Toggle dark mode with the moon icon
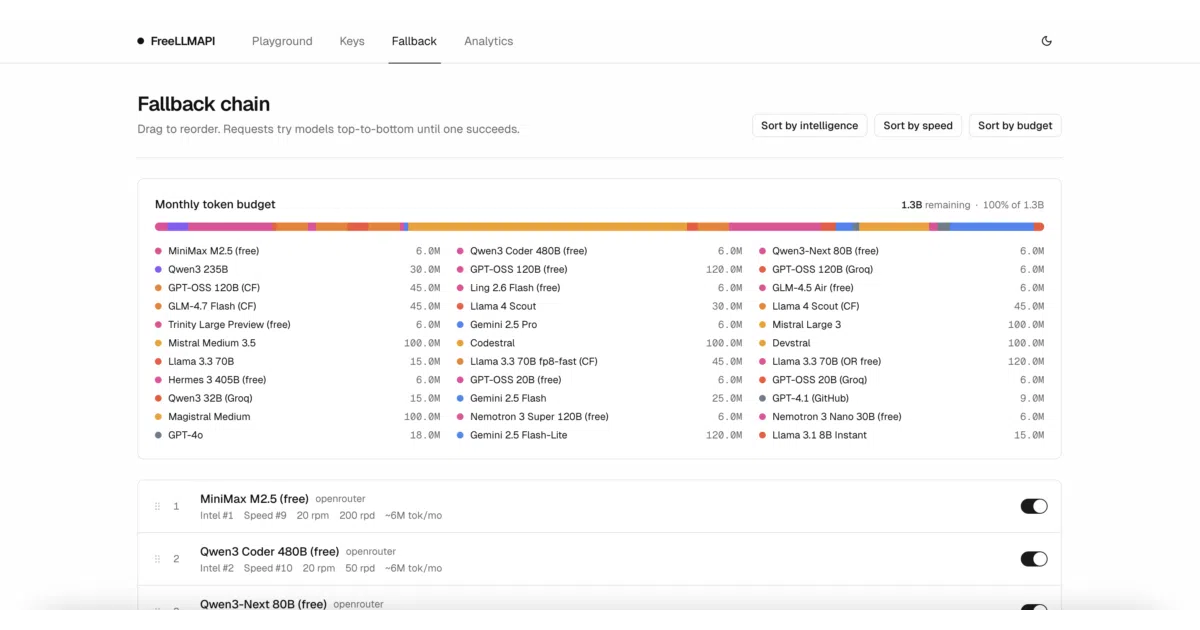 [1046, 41]
